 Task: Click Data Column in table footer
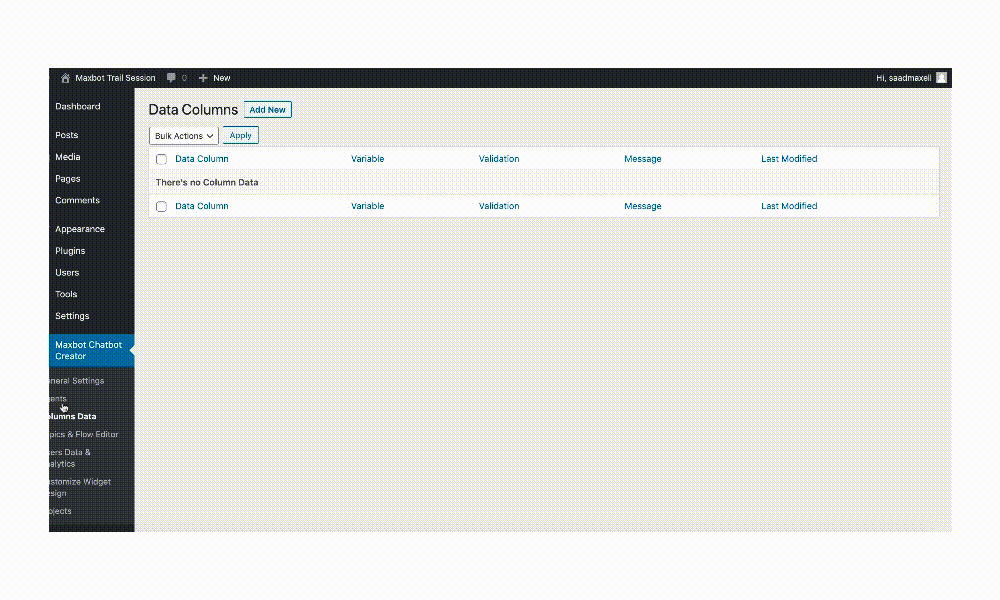click(202, 206)
